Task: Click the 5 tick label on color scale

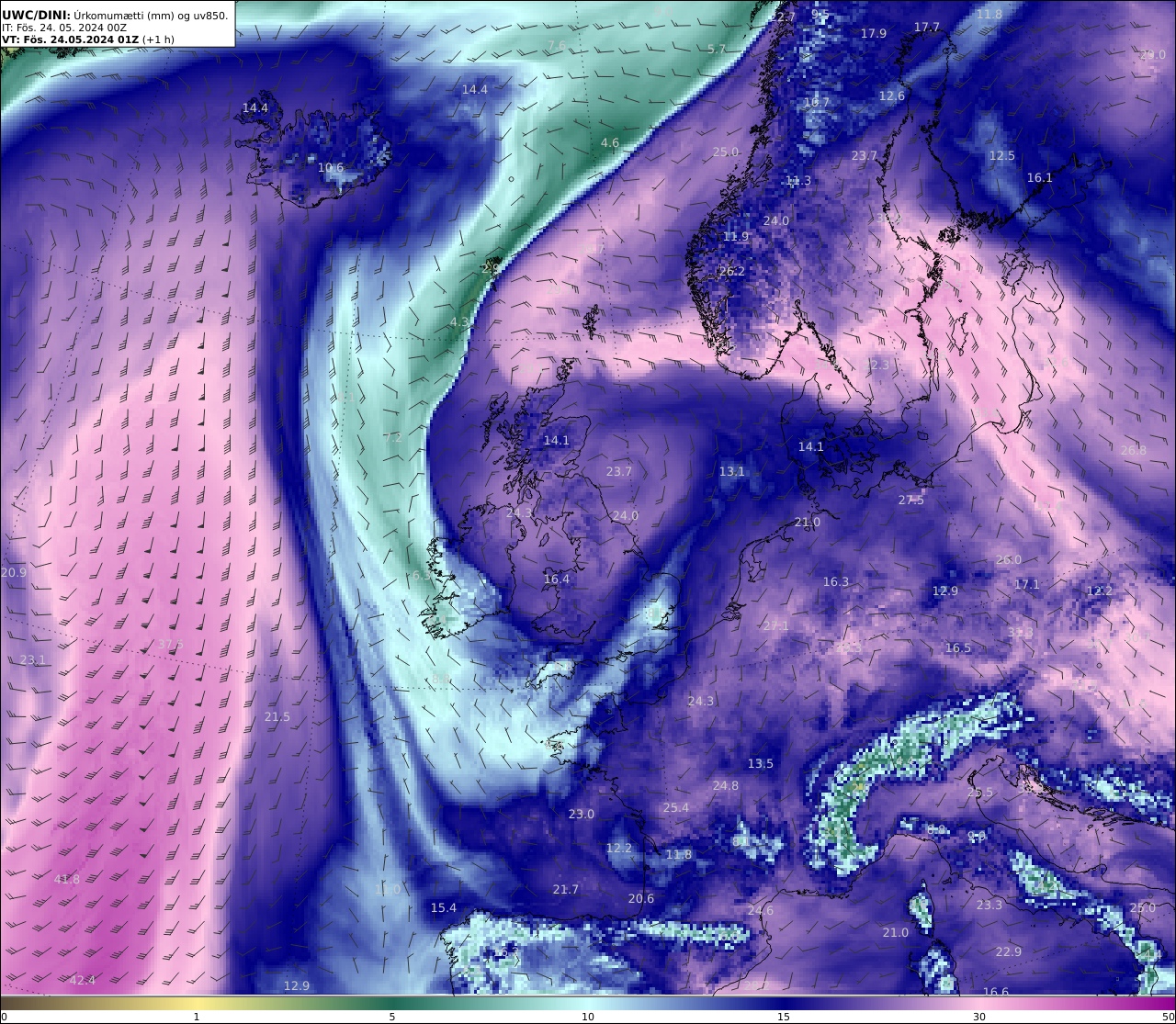Action: click(392, 1017)
